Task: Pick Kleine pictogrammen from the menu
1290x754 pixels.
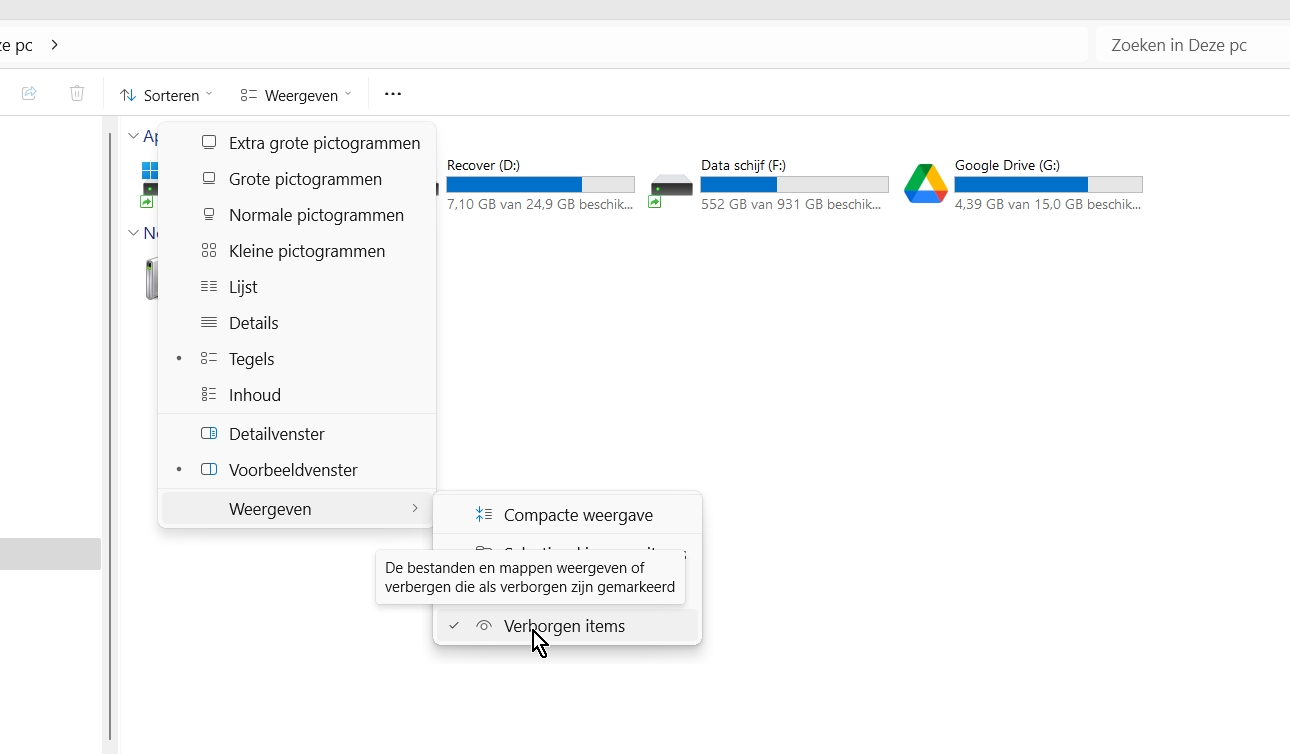Action: (x=306, y=251)
